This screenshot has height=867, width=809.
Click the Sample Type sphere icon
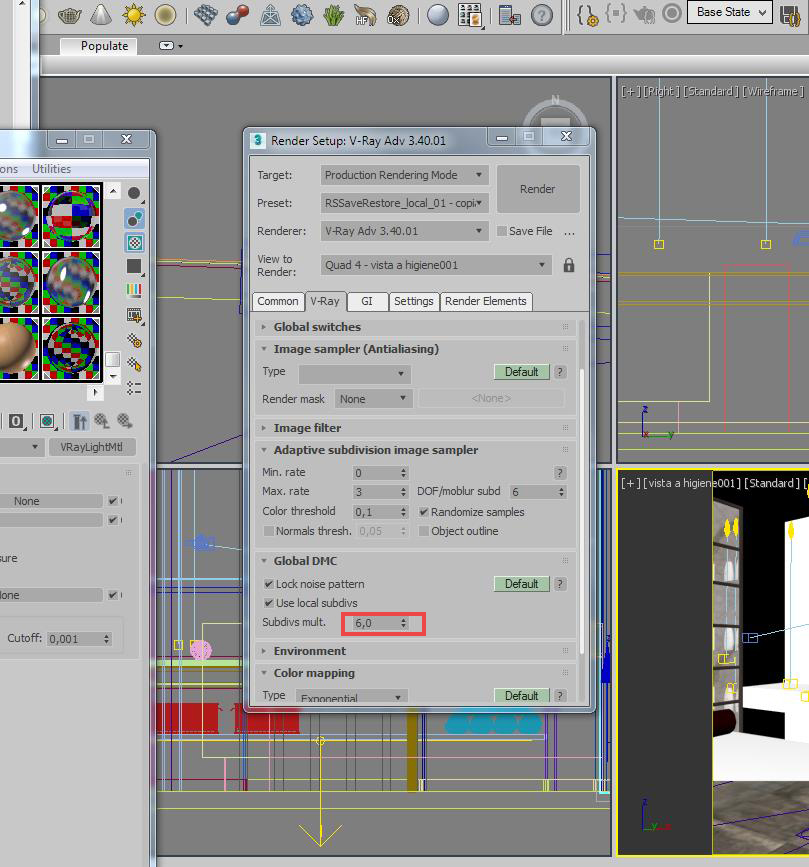coord(134,193)
